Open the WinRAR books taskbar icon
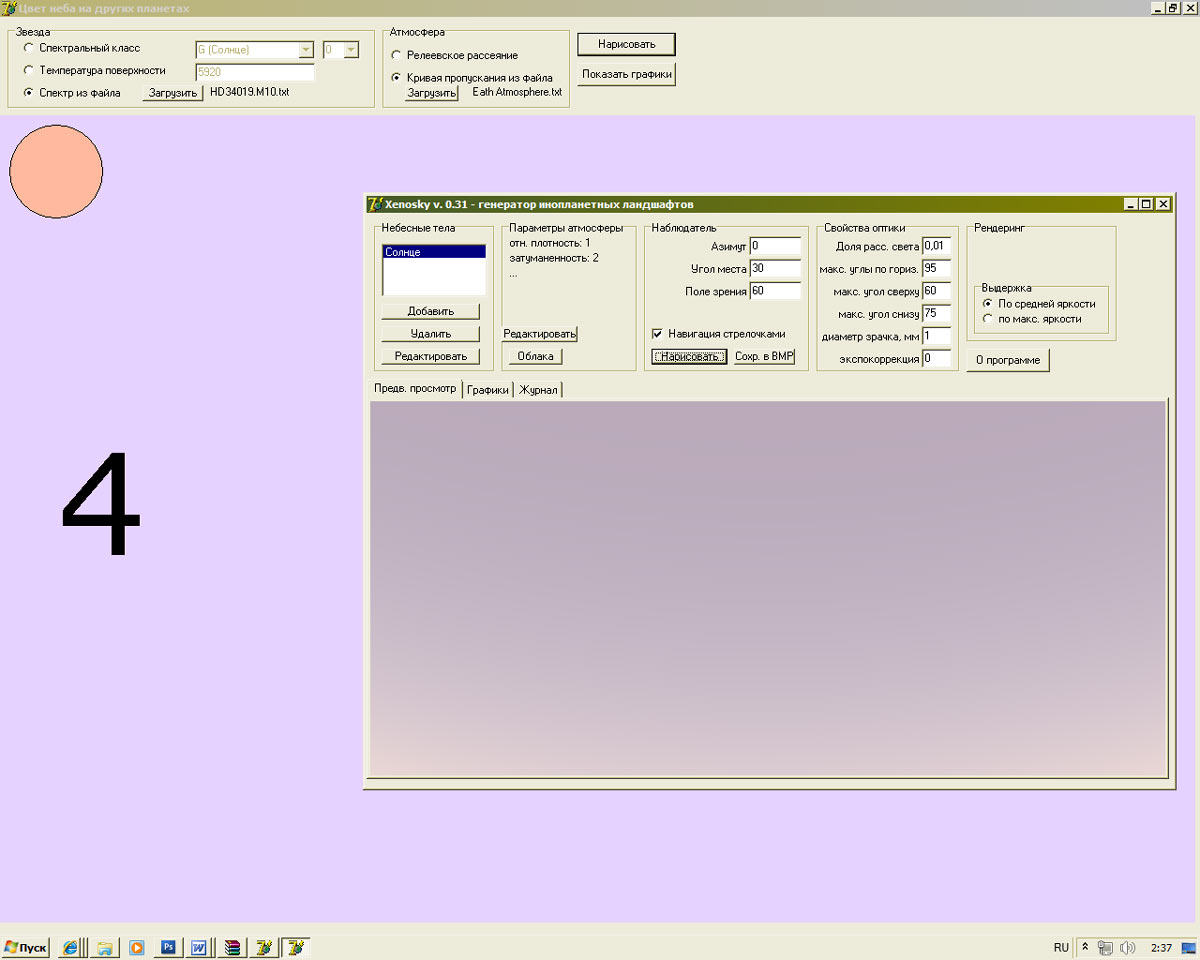Viewport: 1200px width, 960px height. coord(232,947)
